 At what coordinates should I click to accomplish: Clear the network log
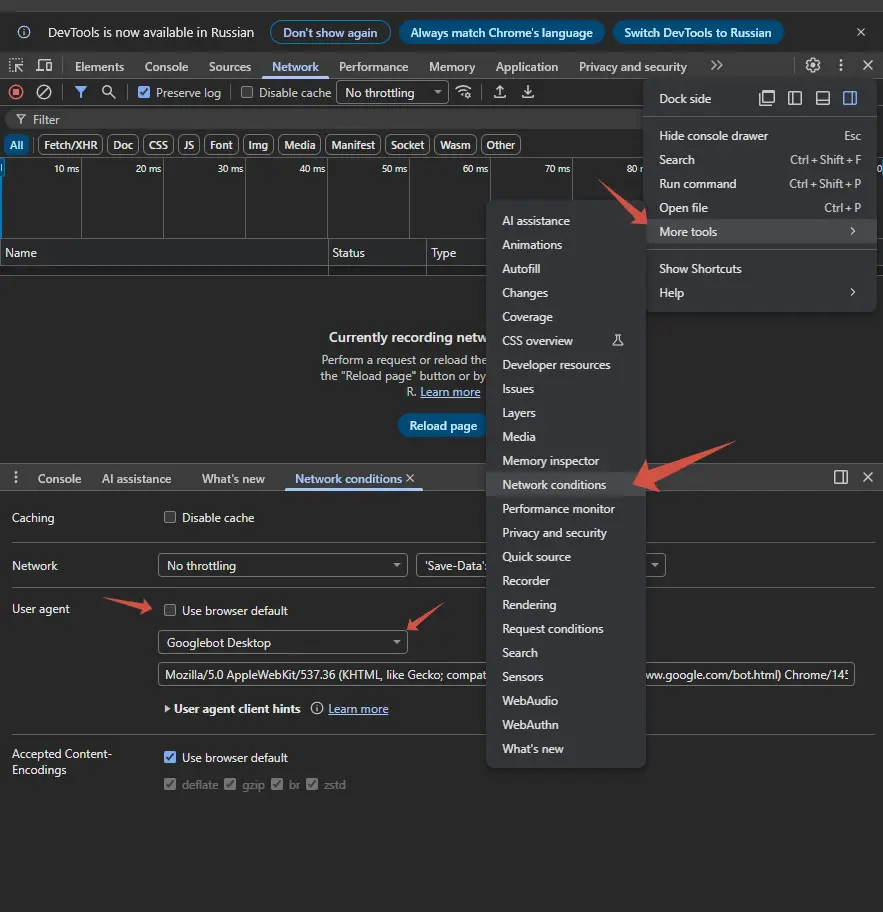click(44, 92)
